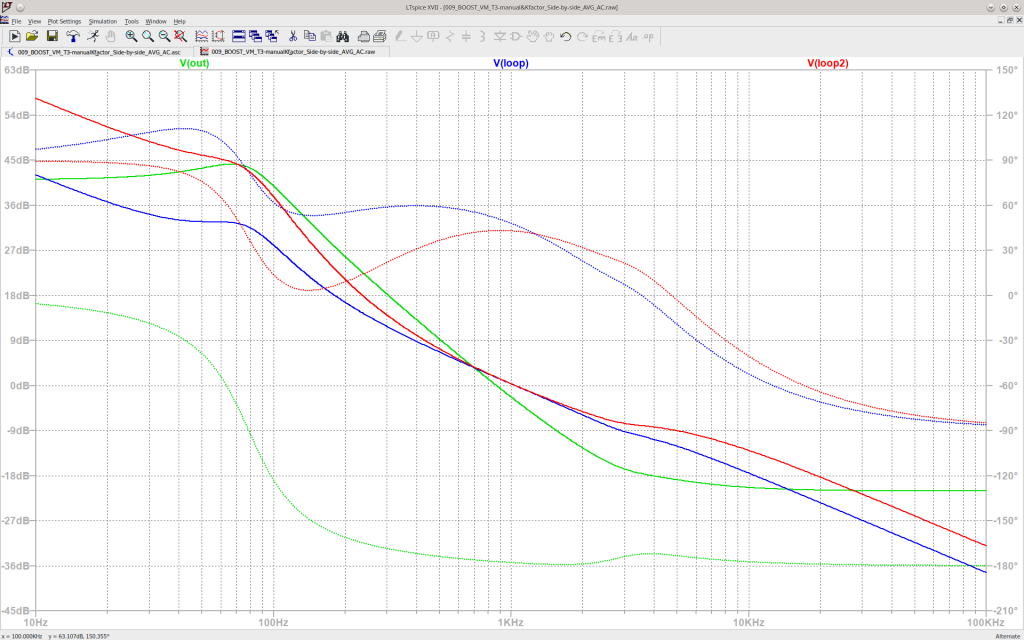Click the red V(loop2) trace label

(827, 63)
